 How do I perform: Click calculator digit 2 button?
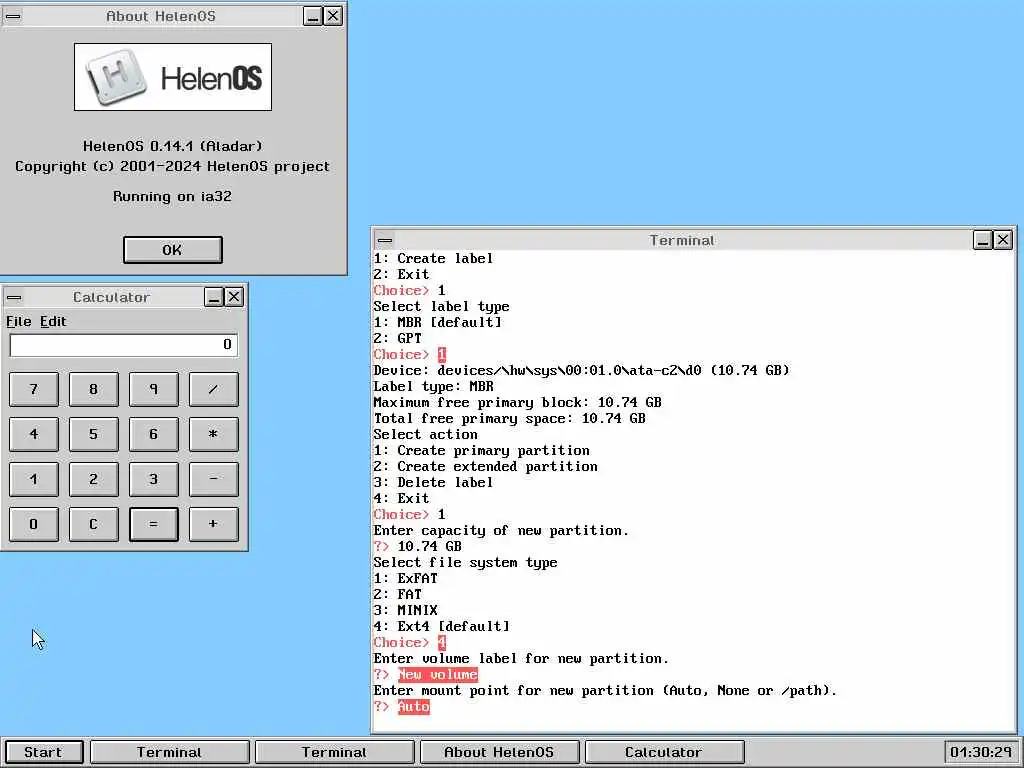coord(93,479)
